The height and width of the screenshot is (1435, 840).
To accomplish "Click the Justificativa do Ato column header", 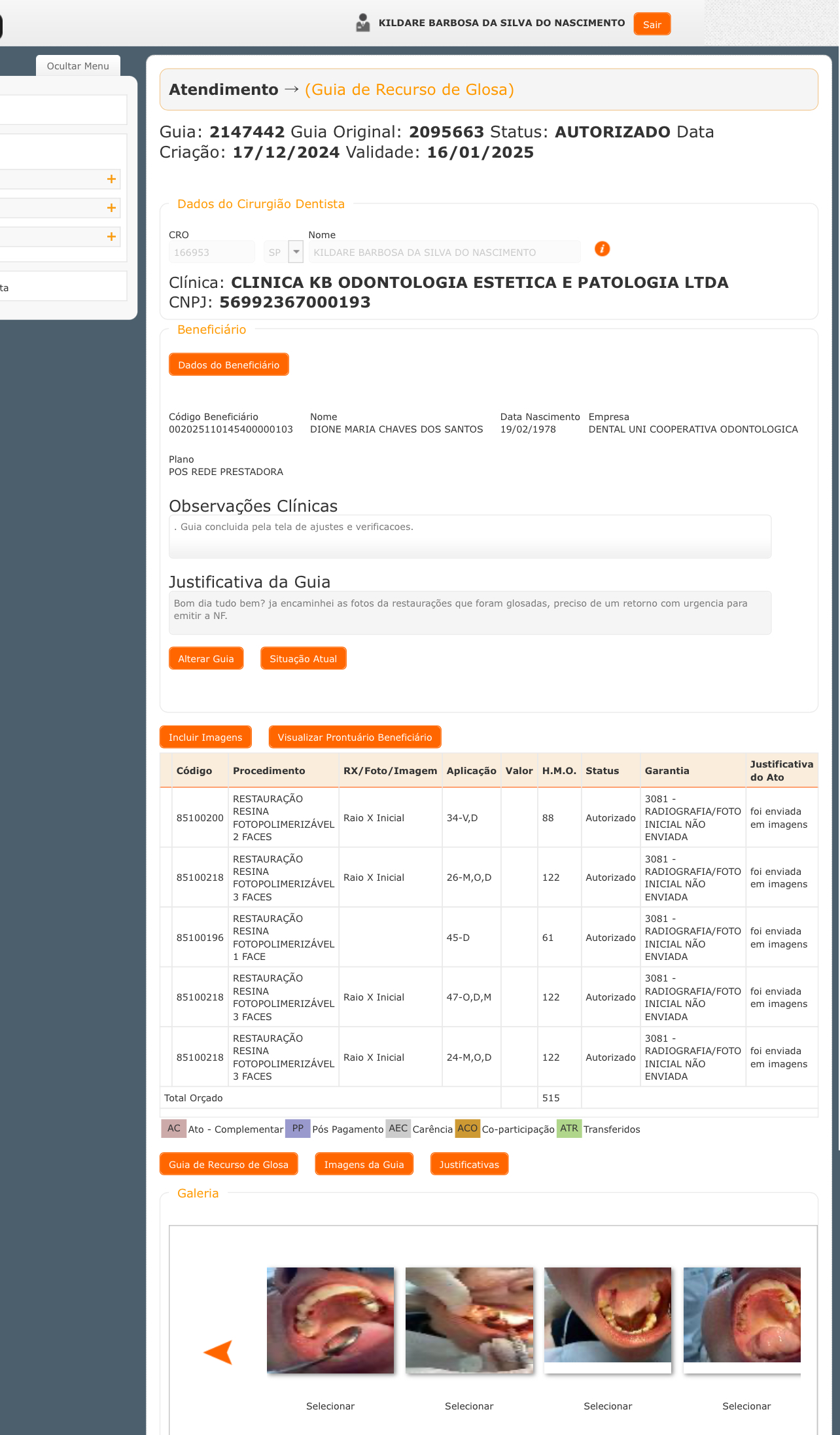I will (x=782, y=771).
